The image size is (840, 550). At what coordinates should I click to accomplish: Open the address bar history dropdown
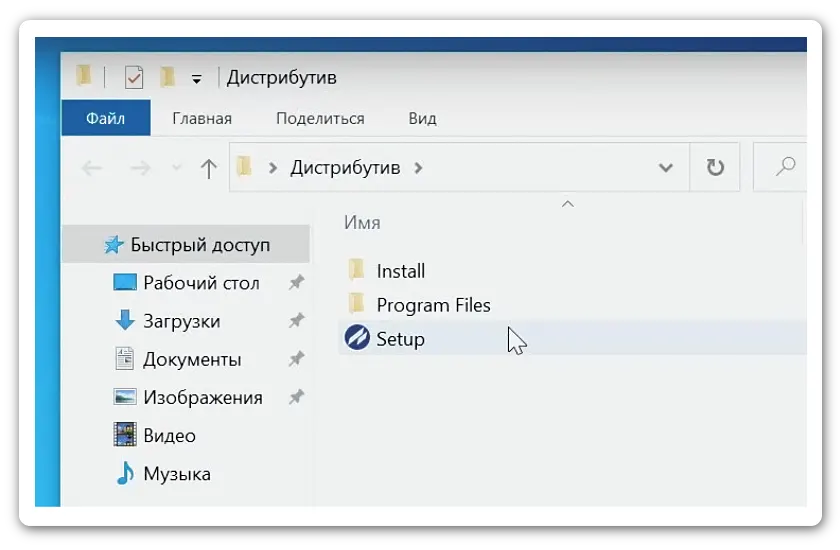pos(665,168)
